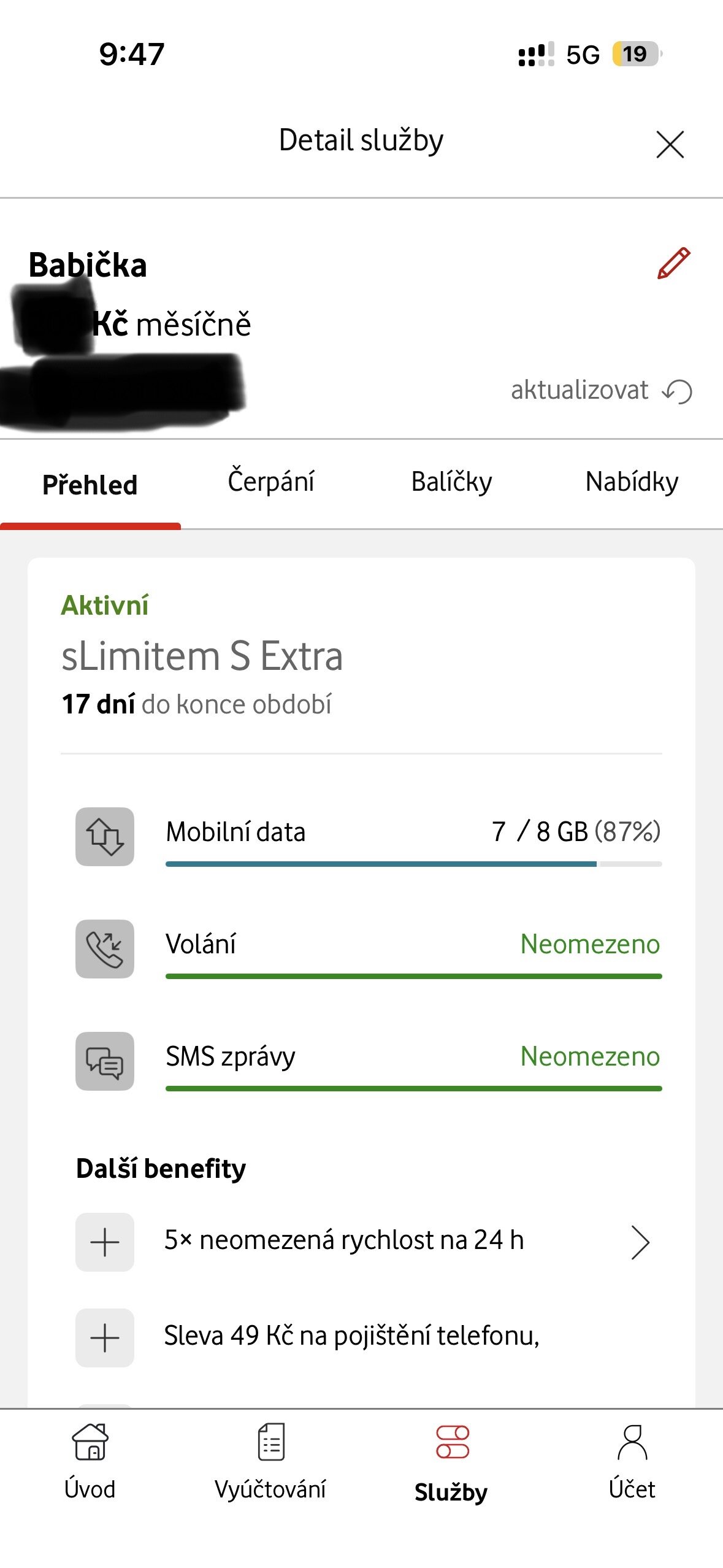Close the Detail služby screen
Image resolution: width=723 pixels, height=1568 pixels.
670,145
